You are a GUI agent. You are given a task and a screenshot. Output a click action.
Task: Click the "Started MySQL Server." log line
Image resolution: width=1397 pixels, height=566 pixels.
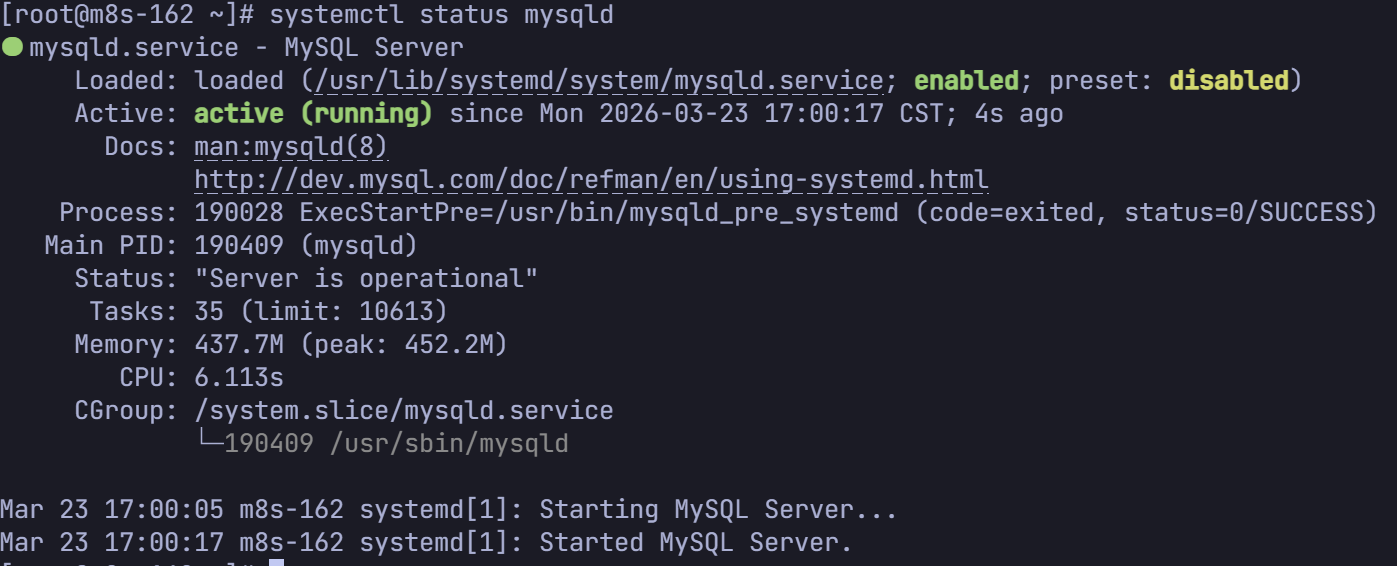pos(696,542)
